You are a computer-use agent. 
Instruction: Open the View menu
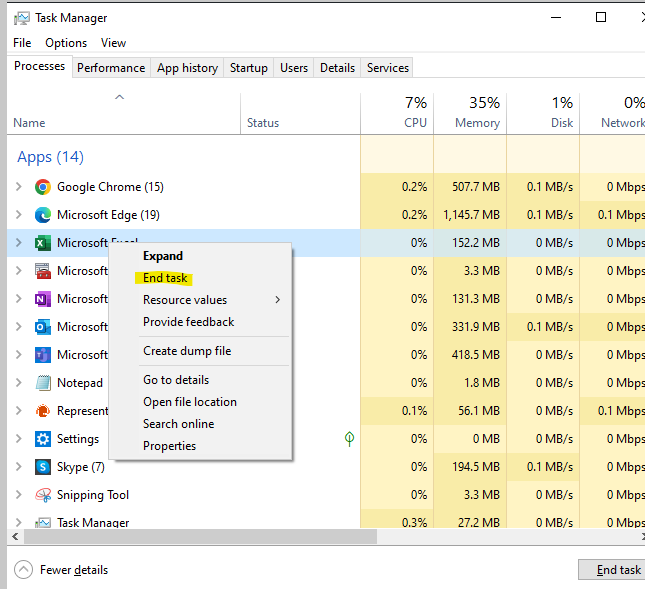click(114, 43)
